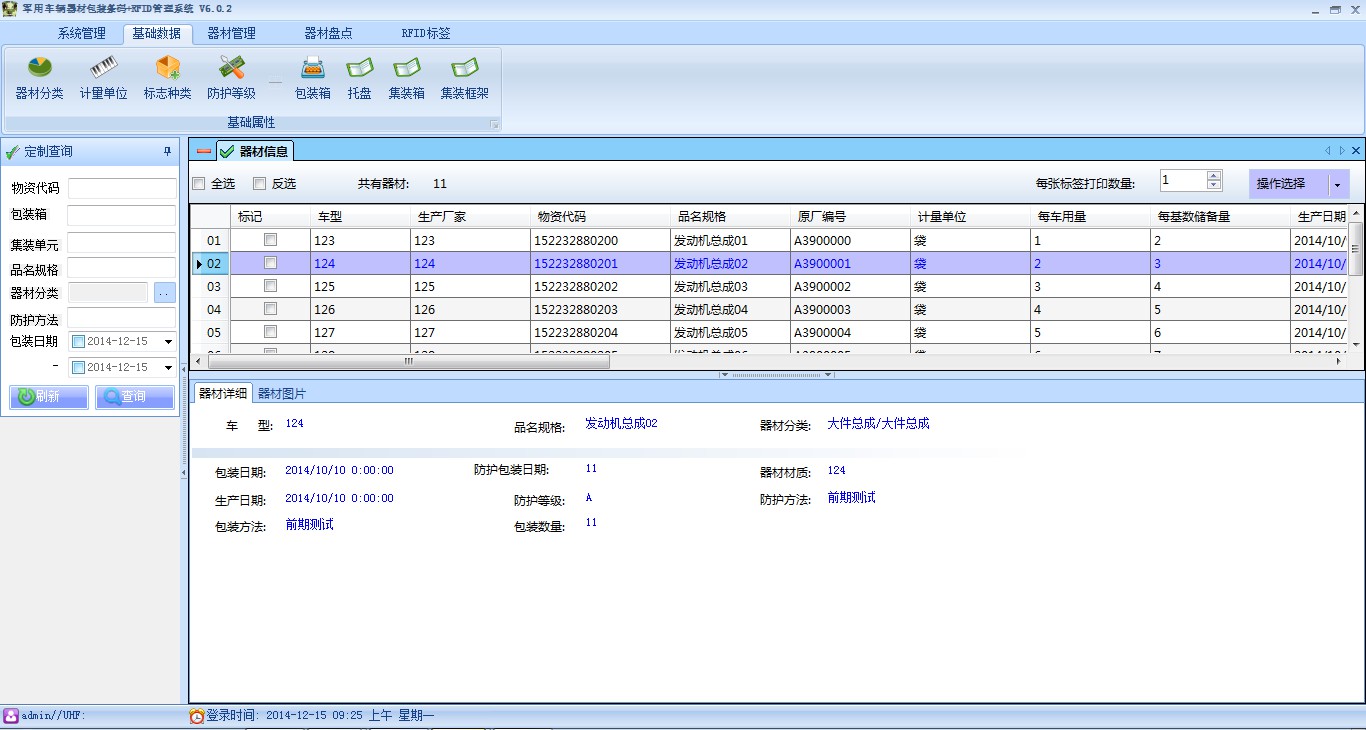Click the 查询 search button

(135, 397)
